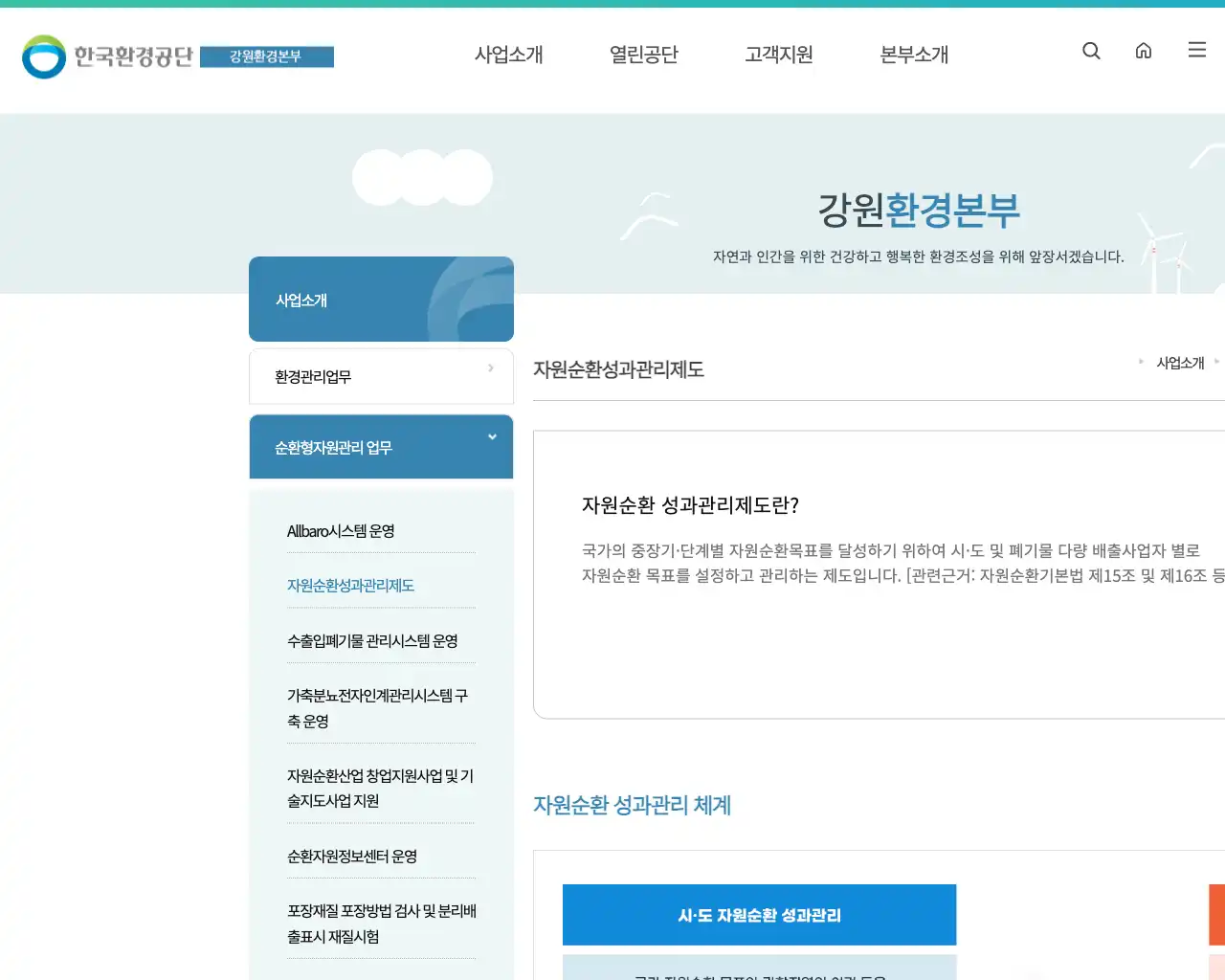Select 가축분뇨전자인계관리시스템 구축 운영 link
Viewport: 1225px width, 980px height.
tap(380, 707)
